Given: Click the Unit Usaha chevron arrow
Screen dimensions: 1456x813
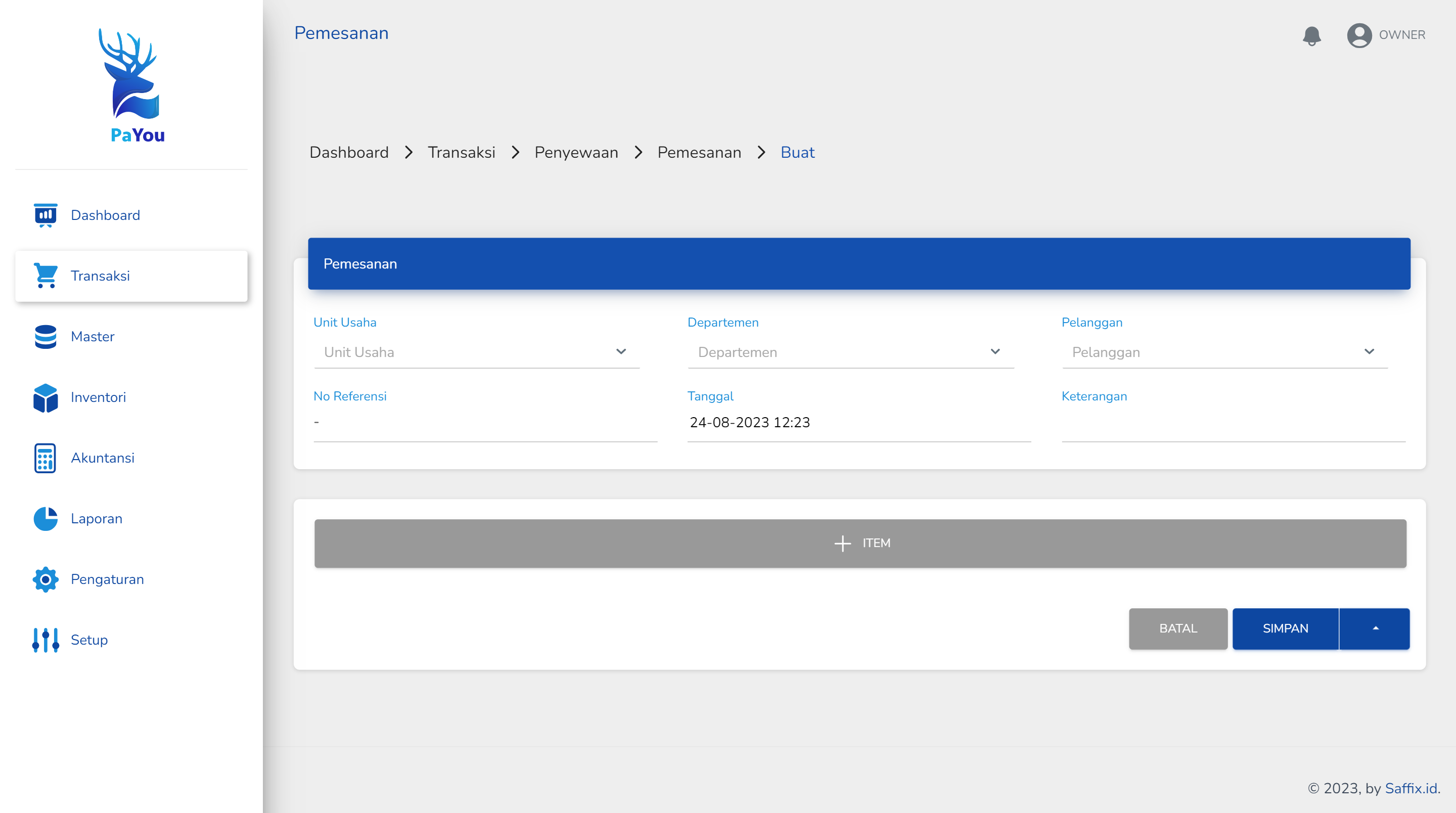Looking at the screenshot, I should point(621,352).
